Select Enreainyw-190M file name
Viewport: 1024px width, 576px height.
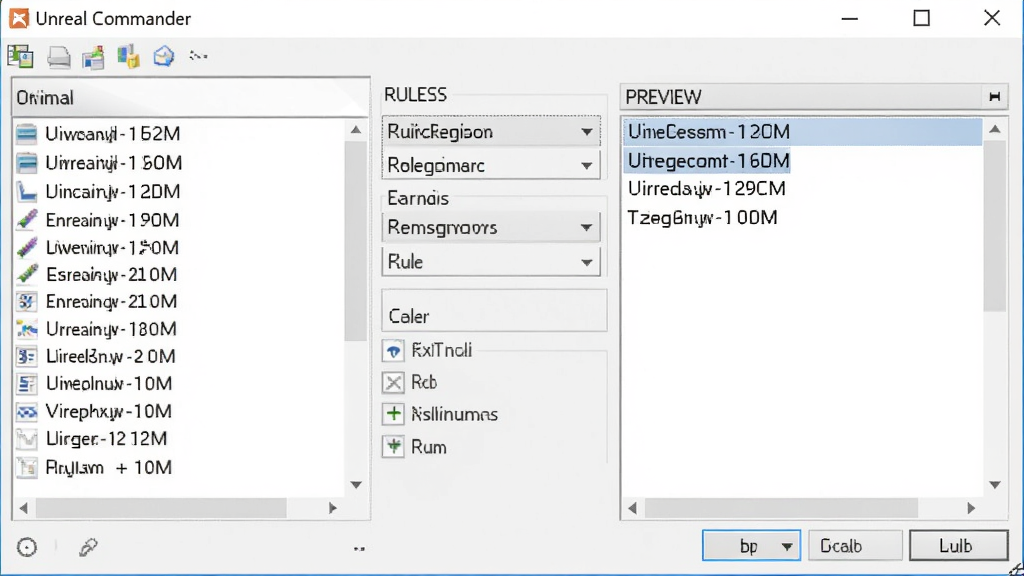coord(112,220)
